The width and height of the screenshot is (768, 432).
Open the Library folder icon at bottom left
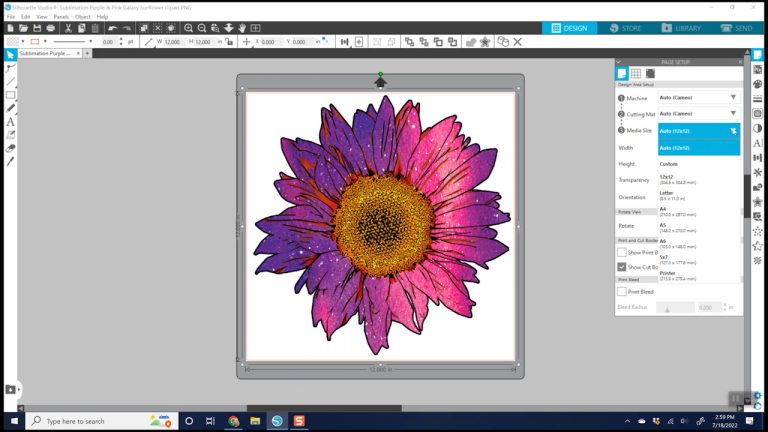pyautogui.click(x=10, y=390)
